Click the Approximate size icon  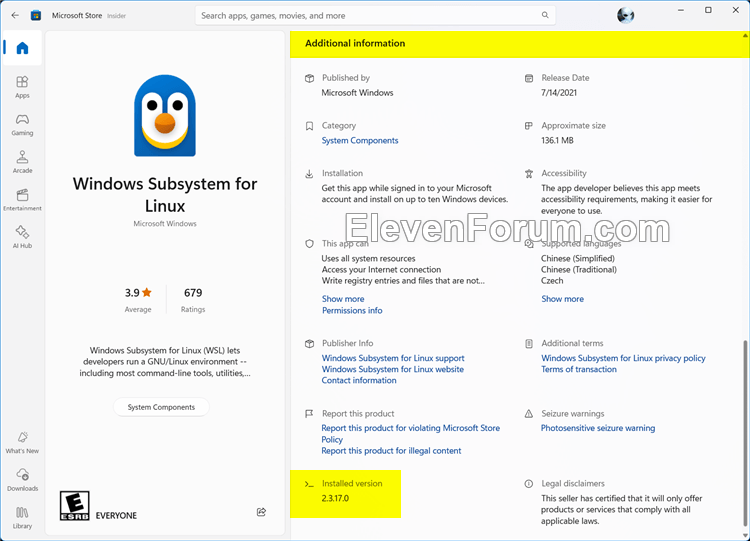pos(529,126)
